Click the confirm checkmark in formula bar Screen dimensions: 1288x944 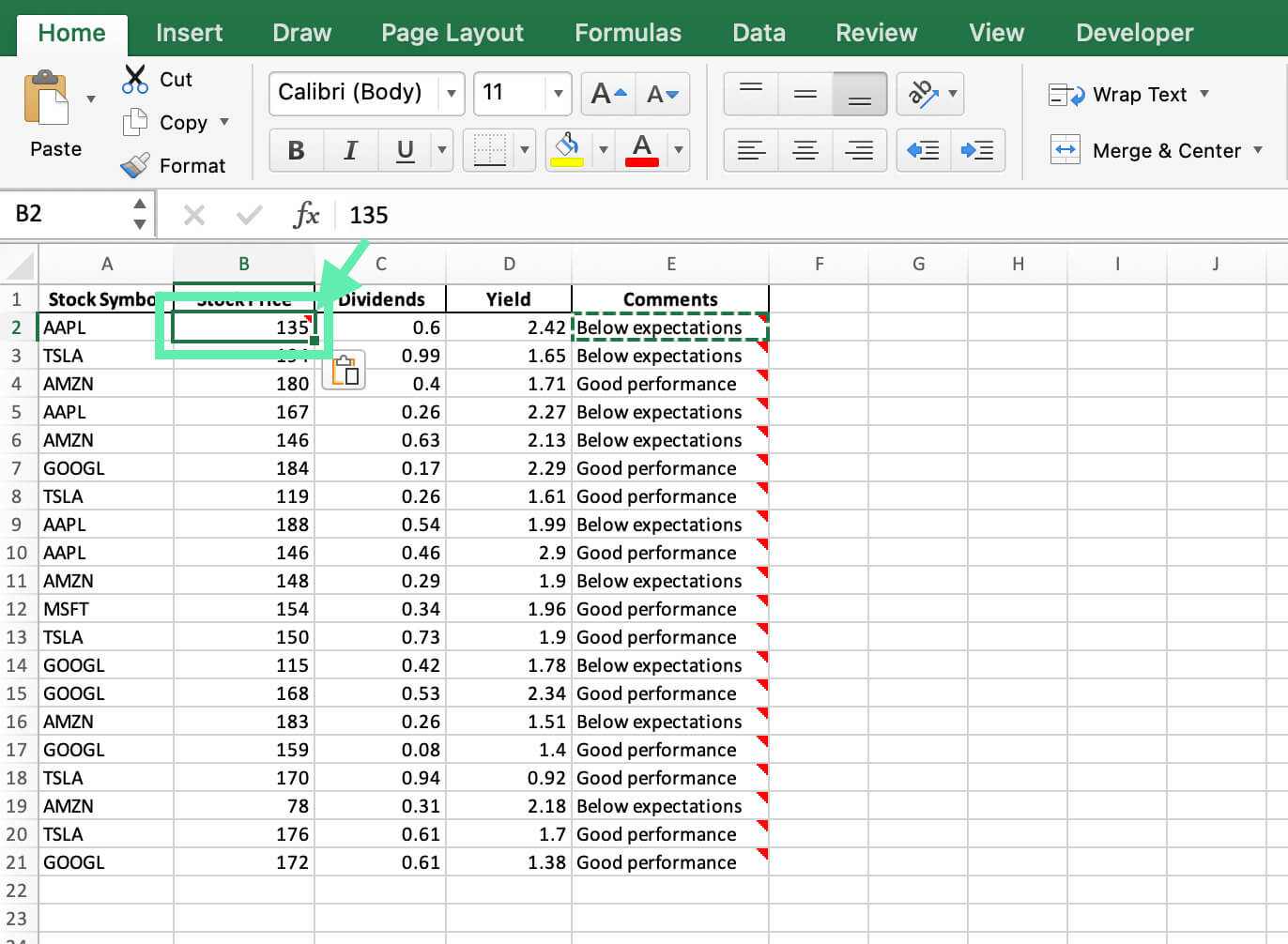coord(250,216)
